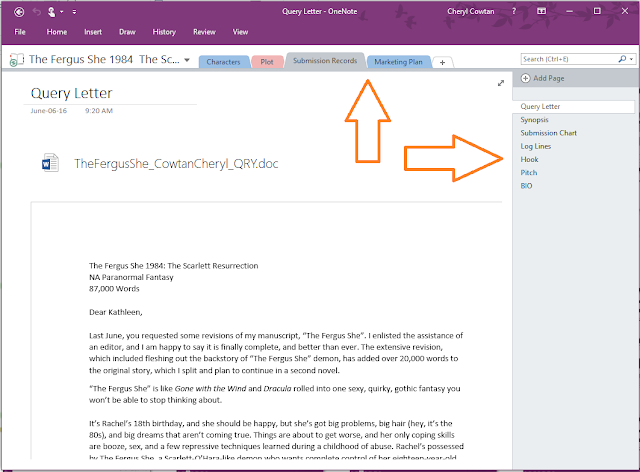Image resolution: width=640 pixels, height=472 pixels.
Task: Open the Touch/Mouse mode dropdown arrow
Action: (62, 12)
